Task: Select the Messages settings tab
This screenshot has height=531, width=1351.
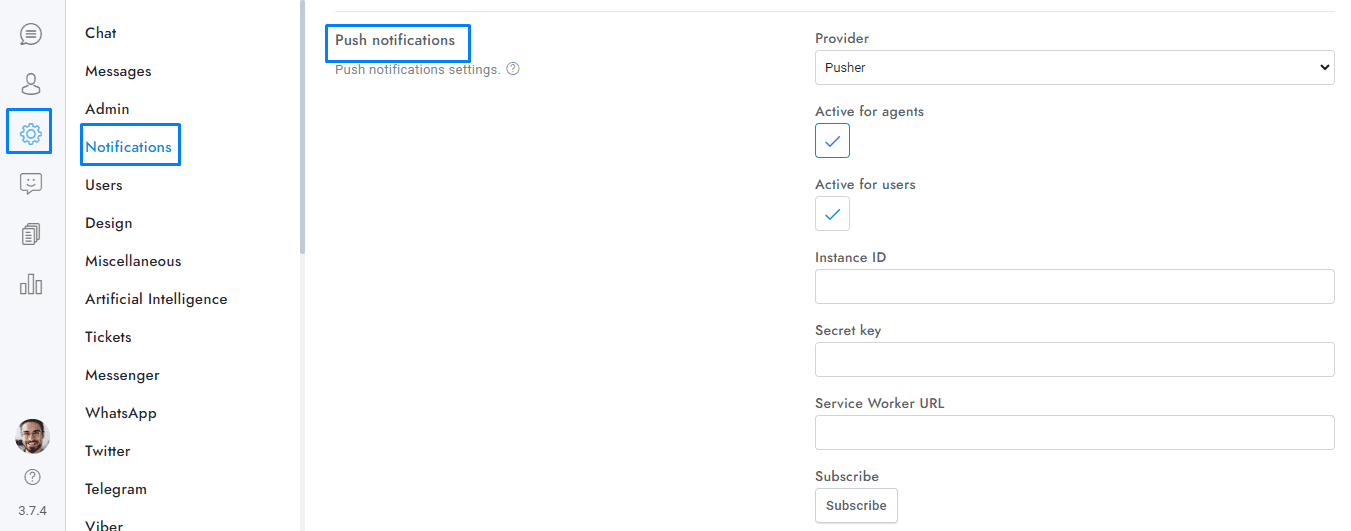Action: coord(118,71)
